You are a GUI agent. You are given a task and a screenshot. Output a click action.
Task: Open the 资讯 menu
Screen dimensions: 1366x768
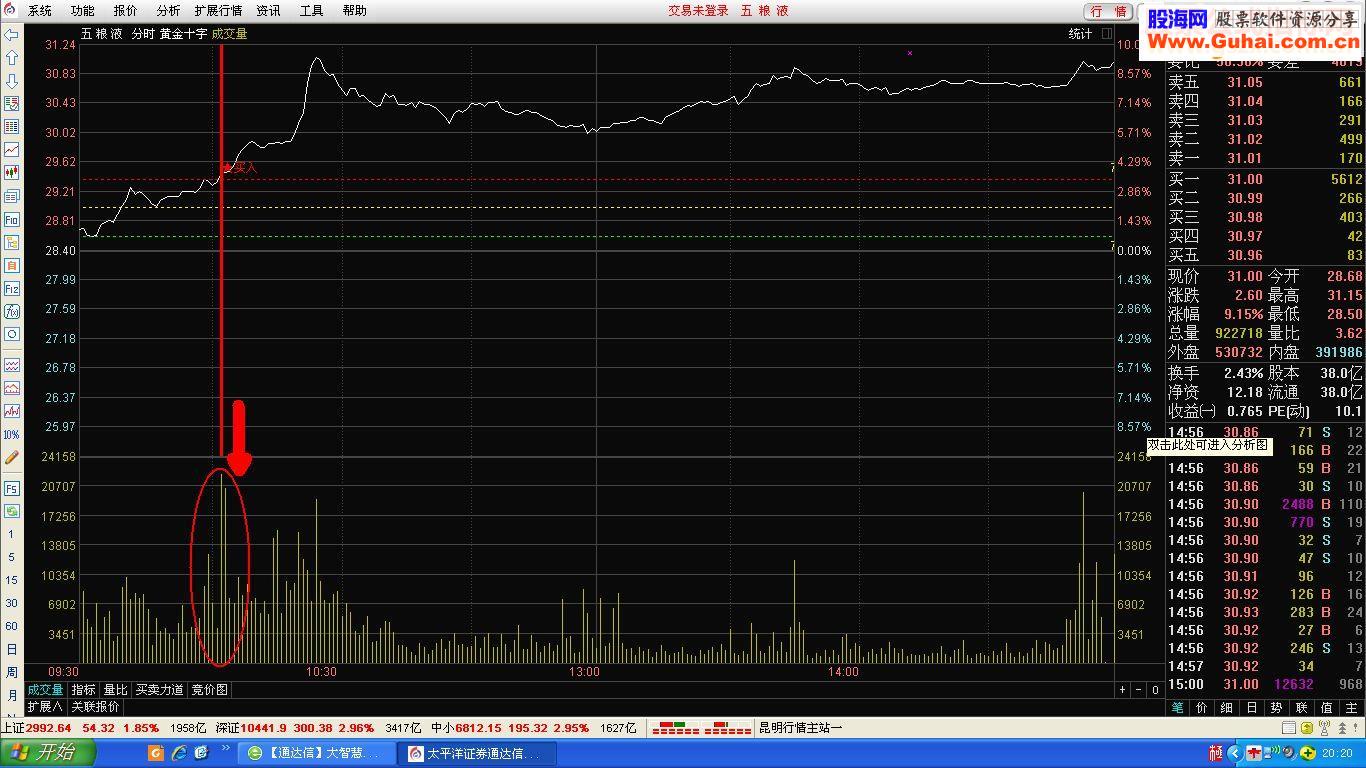point(268,11)
